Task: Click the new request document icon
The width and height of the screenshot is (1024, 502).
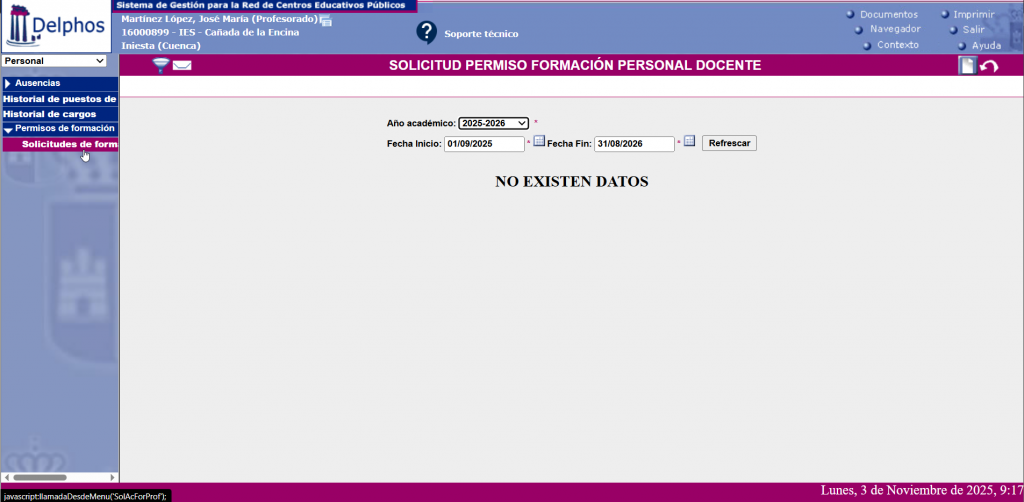Action: coord(967,66)
